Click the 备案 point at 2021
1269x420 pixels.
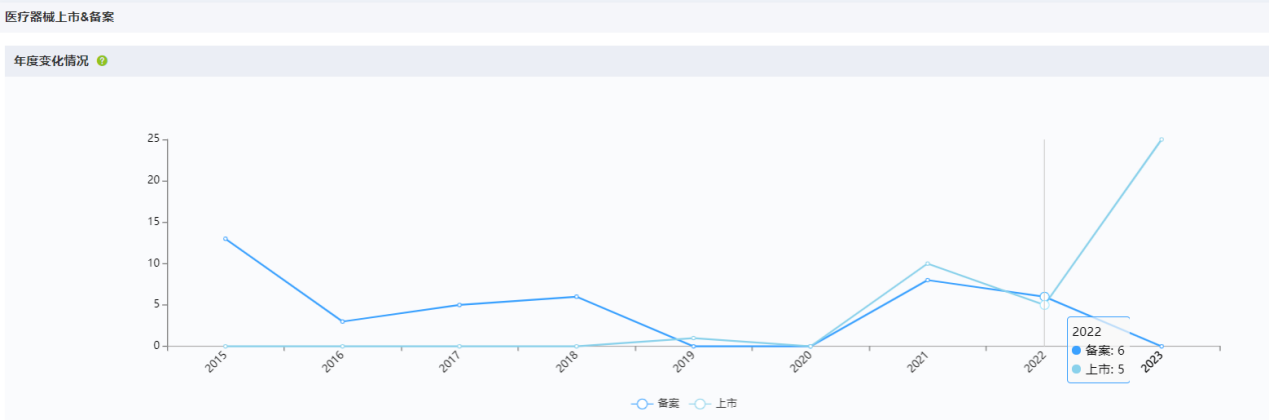927,280
